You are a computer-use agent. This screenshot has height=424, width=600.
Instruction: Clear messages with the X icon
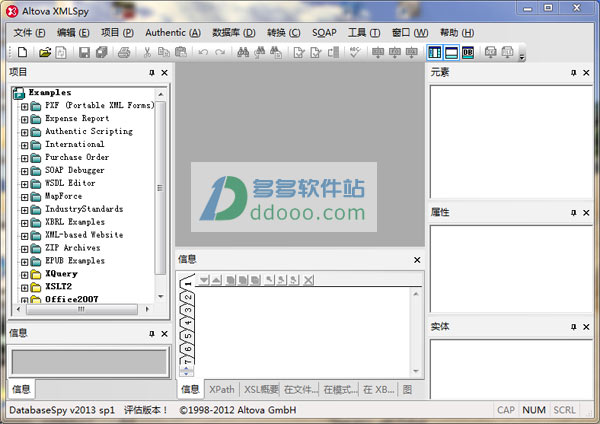click(309, 280)
